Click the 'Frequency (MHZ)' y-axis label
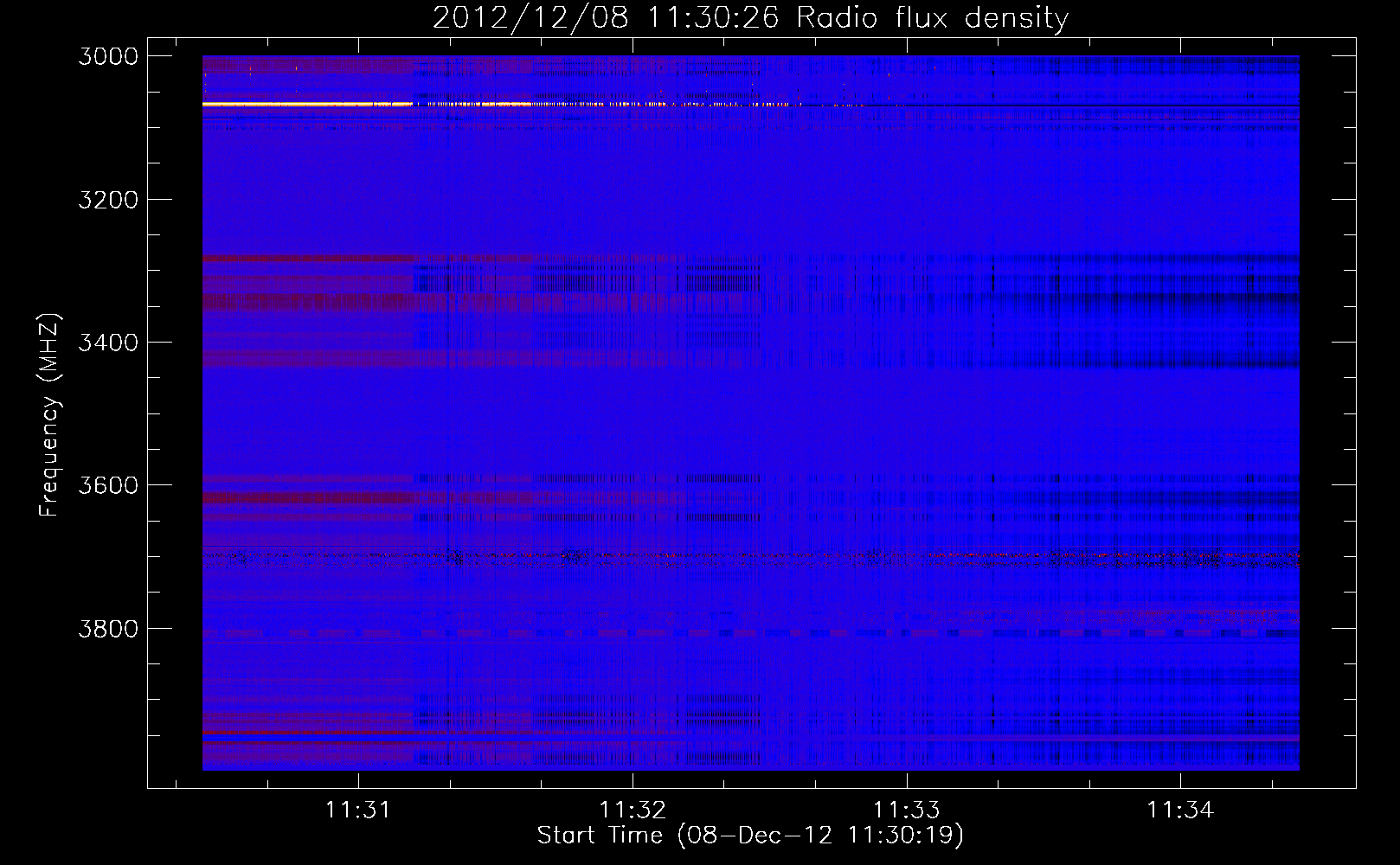 [49, 415]
